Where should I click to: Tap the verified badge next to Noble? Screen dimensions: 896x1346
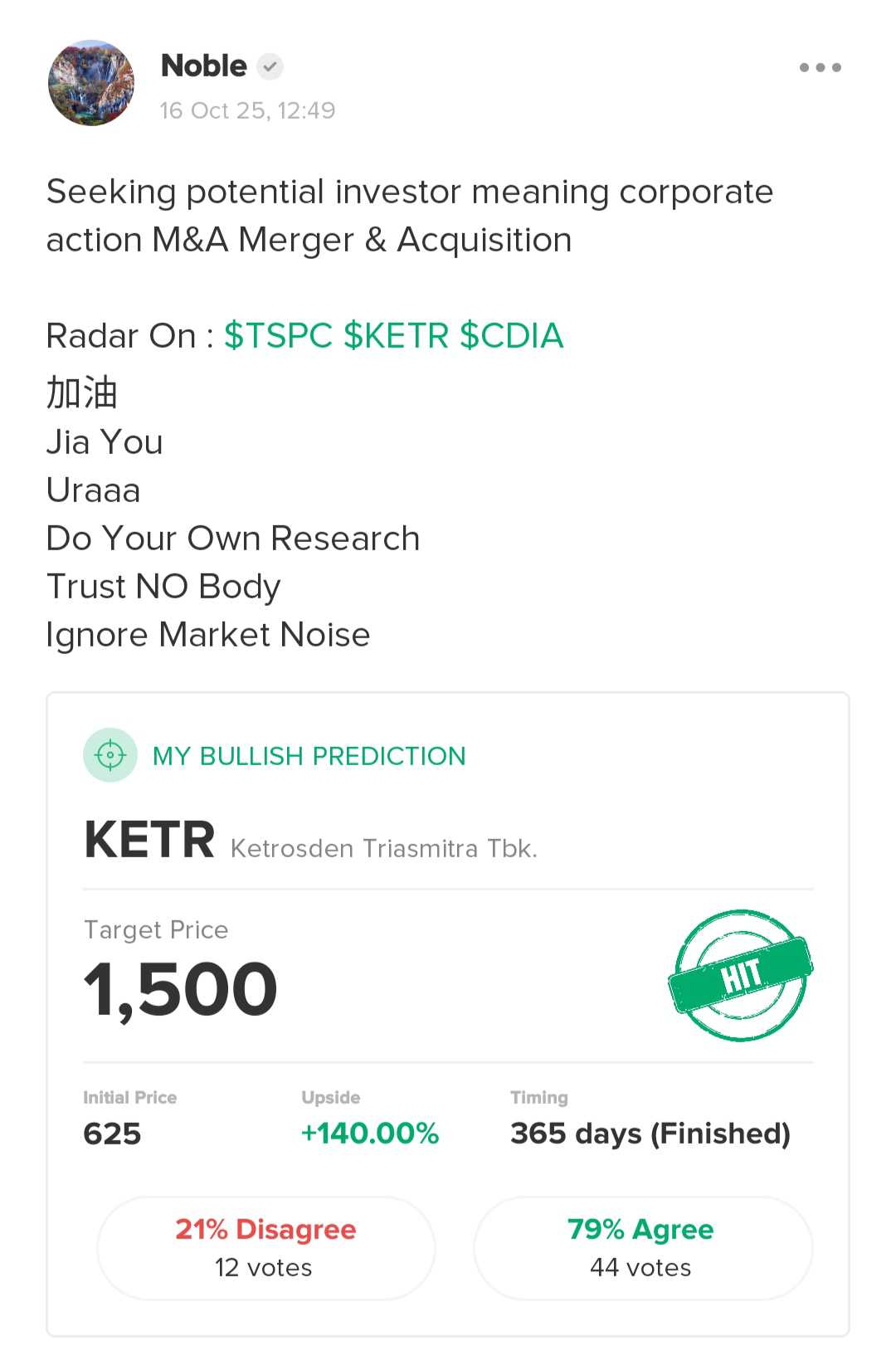(x=270, y=66)
